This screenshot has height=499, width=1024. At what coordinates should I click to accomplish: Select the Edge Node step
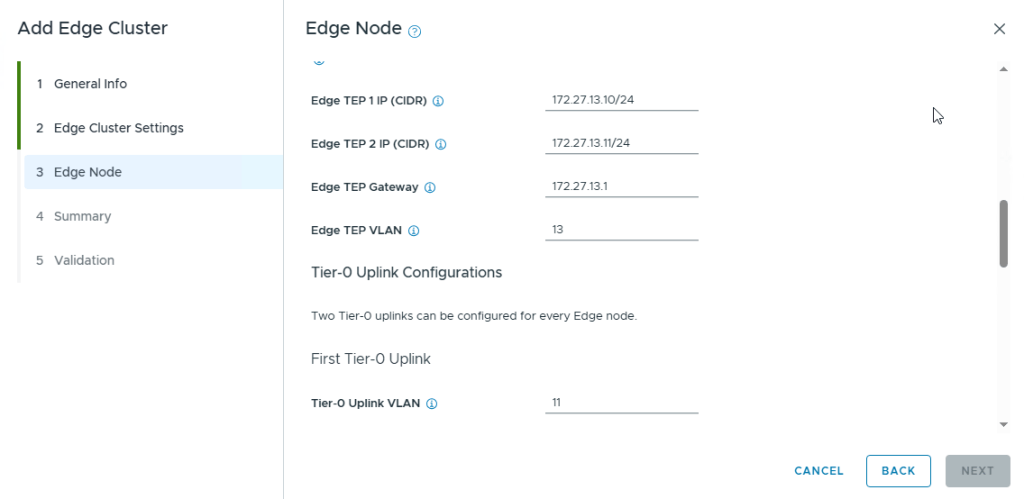tap(88, 172)
